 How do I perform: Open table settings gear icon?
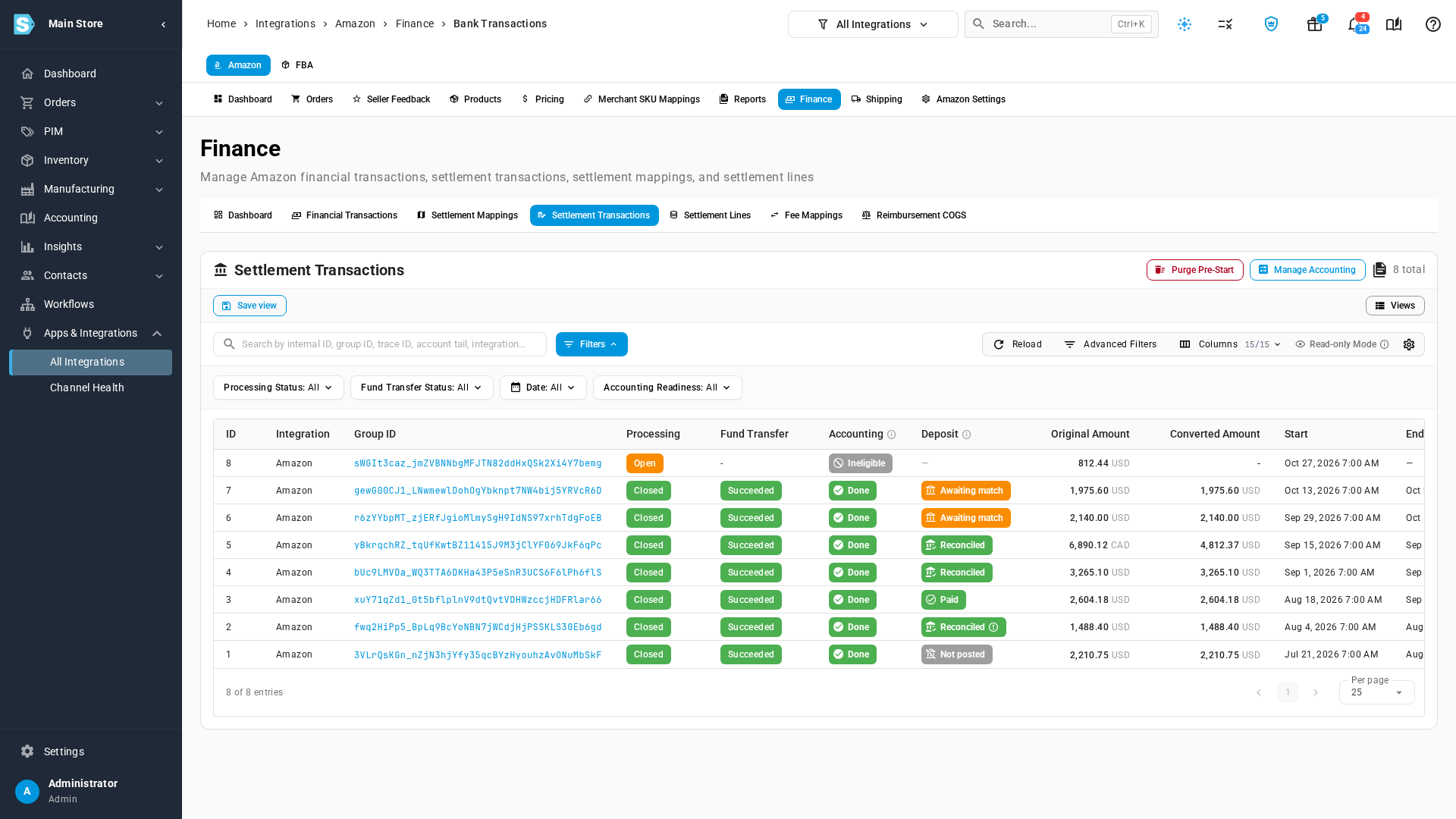coord(1409,344)
